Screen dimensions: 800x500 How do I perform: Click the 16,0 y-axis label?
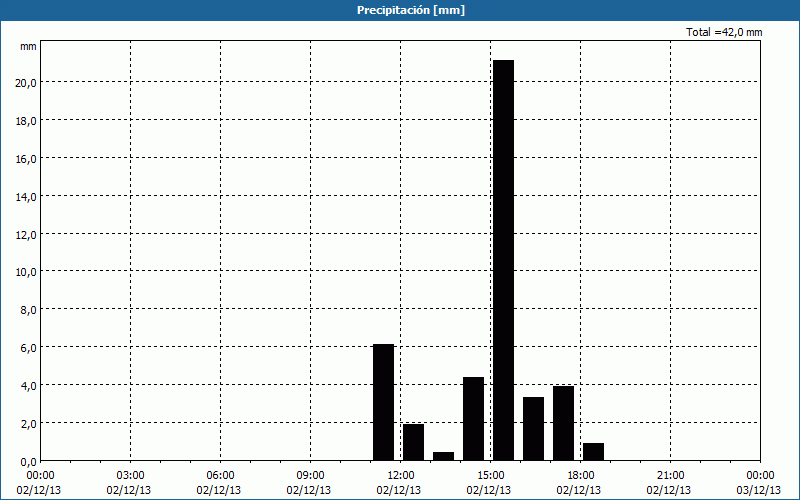(x=26, y=159)
